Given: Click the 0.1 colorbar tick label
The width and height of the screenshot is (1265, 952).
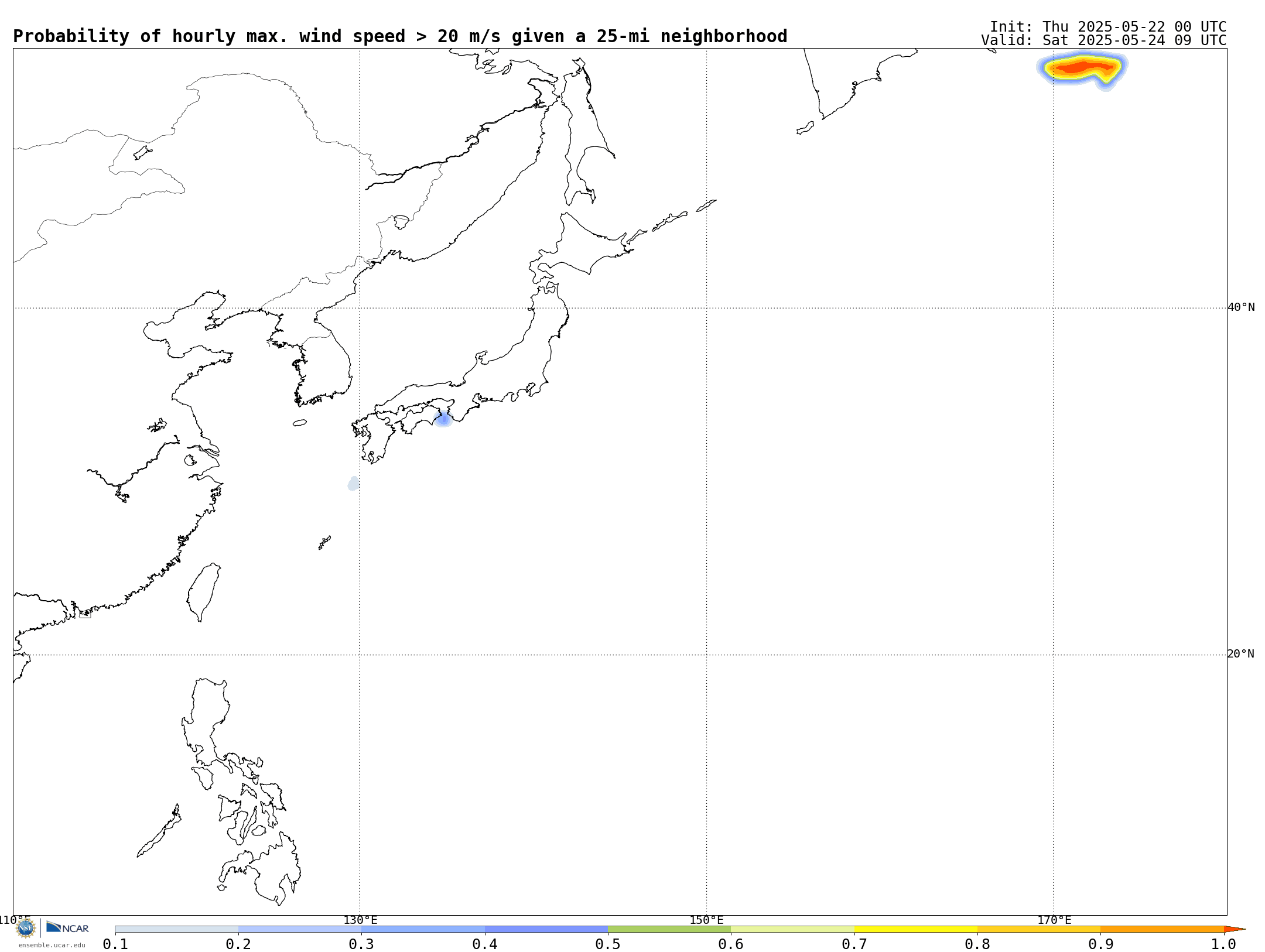Looking at the screenshot, I should [x=115, y=944].
